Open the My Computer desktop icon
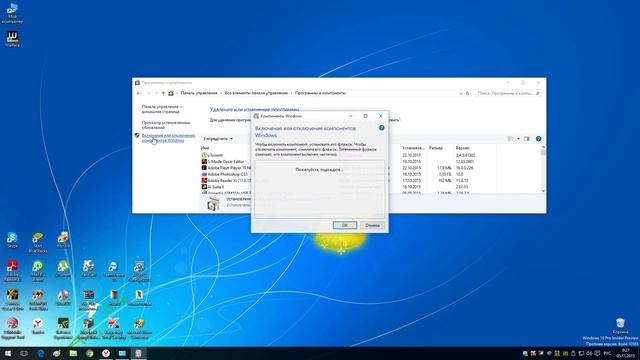Screen dimensions: 640x360 click(12, 13)
